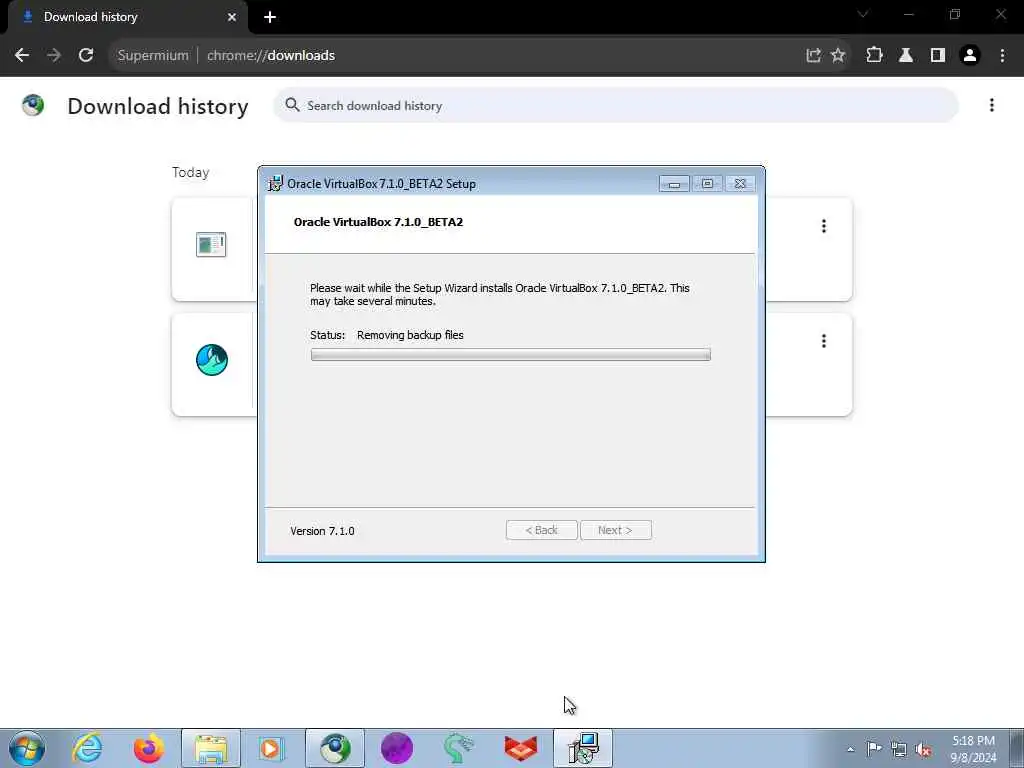The height and width of the screenshot is (768, 1024).
Task: Click the bold 'Oracle VirtualBox 7.1.0_BETA2' heading
Action: tap(378, 222)
